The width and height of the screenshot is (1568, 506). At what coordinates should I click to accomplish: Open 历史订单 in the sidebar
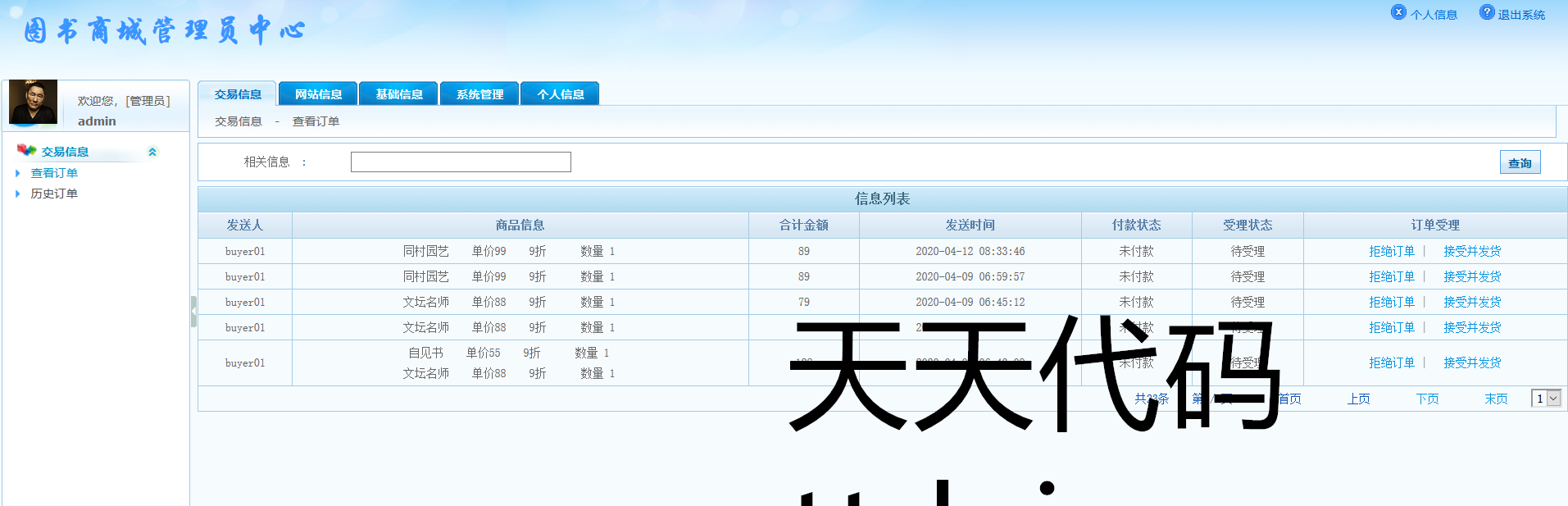pyautogui.click(x=54, y=194)
